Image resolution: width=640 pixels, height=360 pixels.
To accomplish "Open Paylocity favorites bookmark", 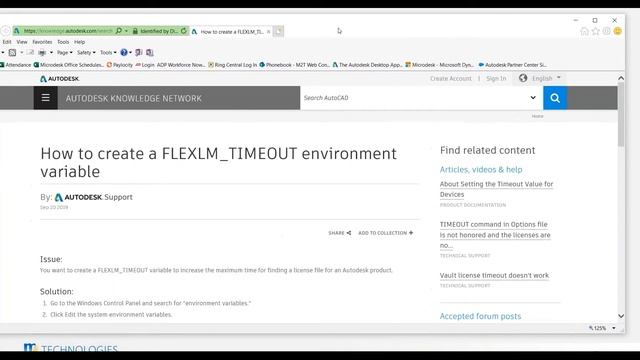I will (120, 65).
